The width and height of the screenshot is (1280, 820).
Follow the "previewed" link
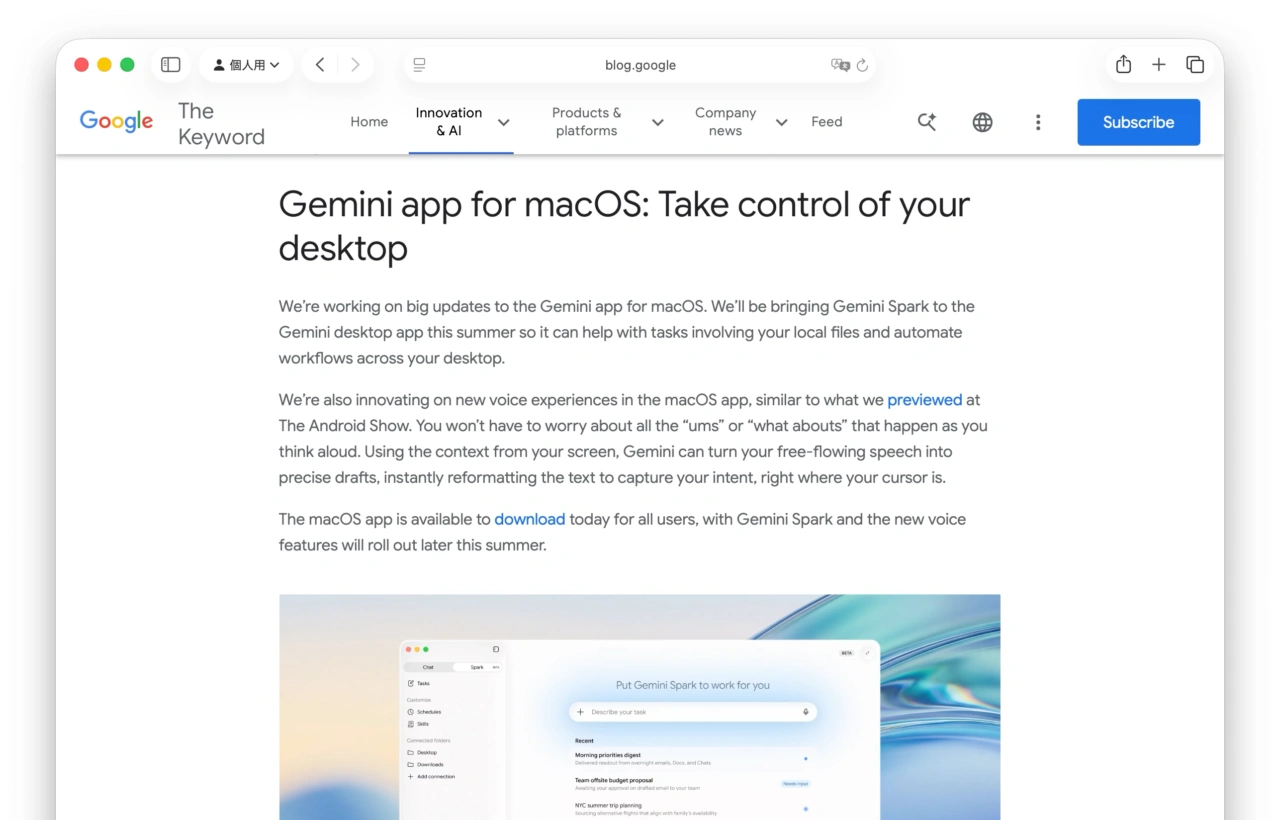[x=925, y=400]
